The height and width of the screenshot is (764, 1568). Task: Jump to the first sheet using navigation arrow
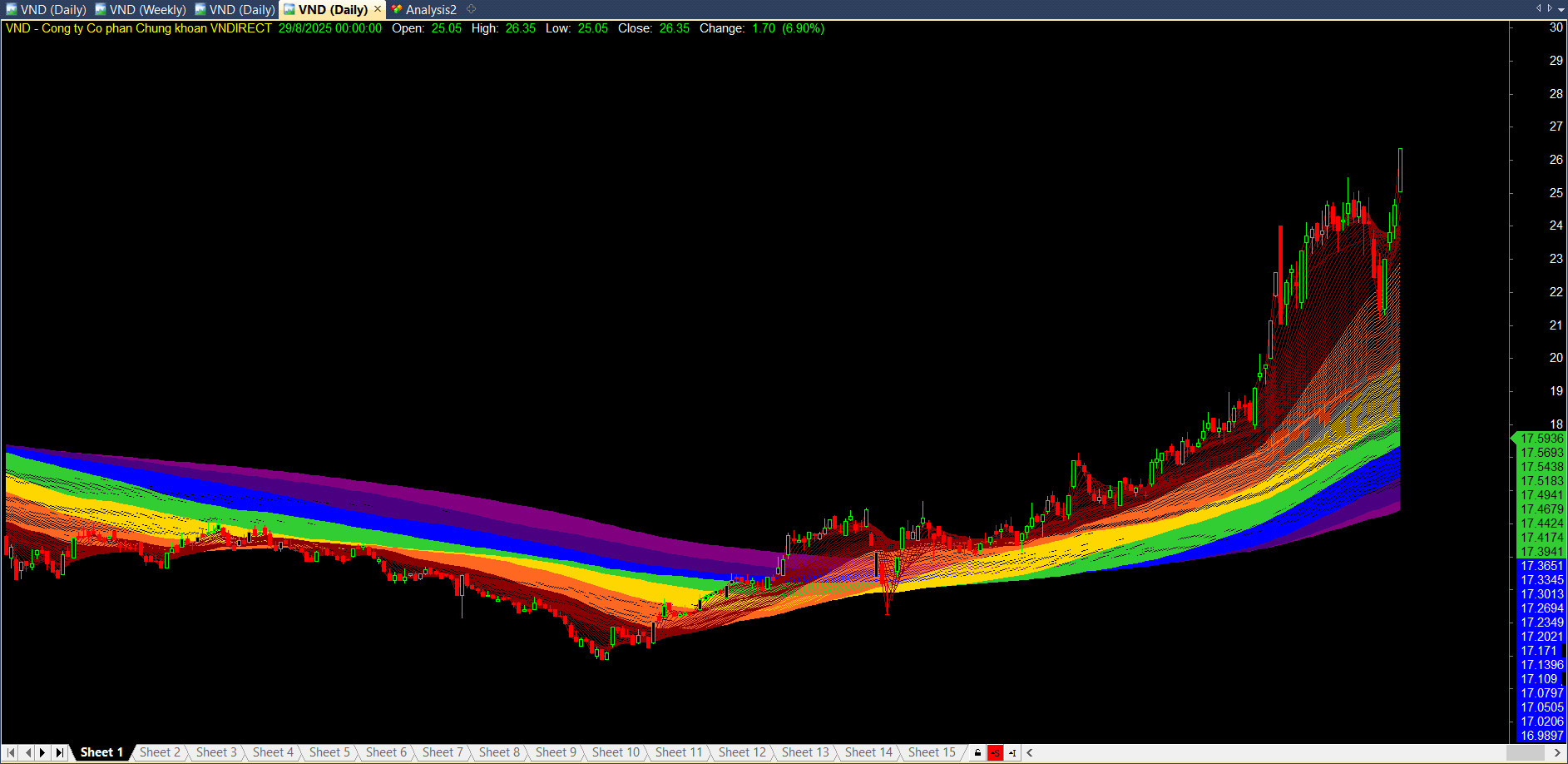(x=11, y=752)
